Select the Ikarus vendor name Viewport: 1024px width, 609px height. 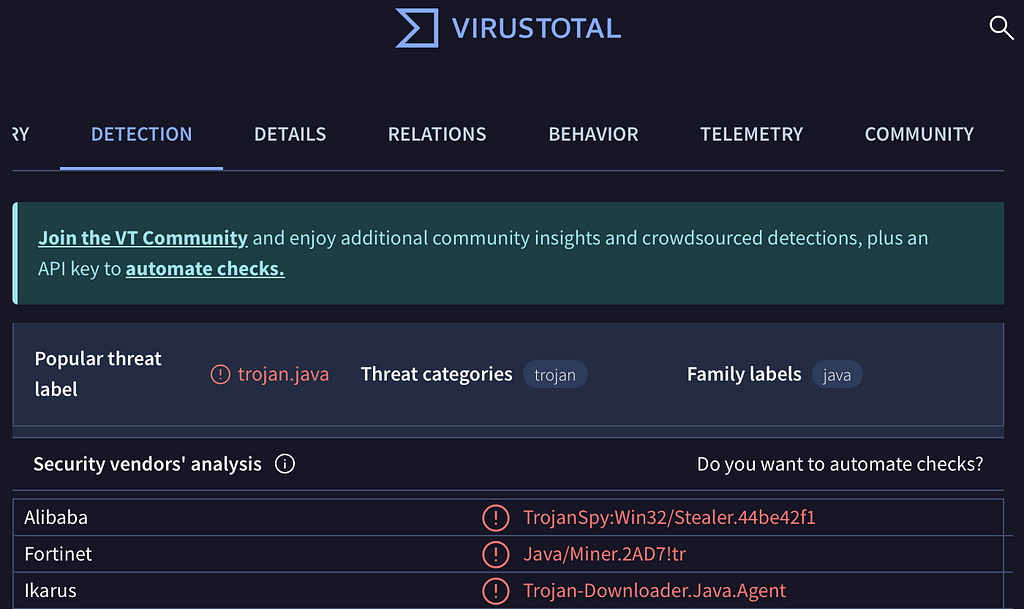pyautogui.click(x=50, y=591)
